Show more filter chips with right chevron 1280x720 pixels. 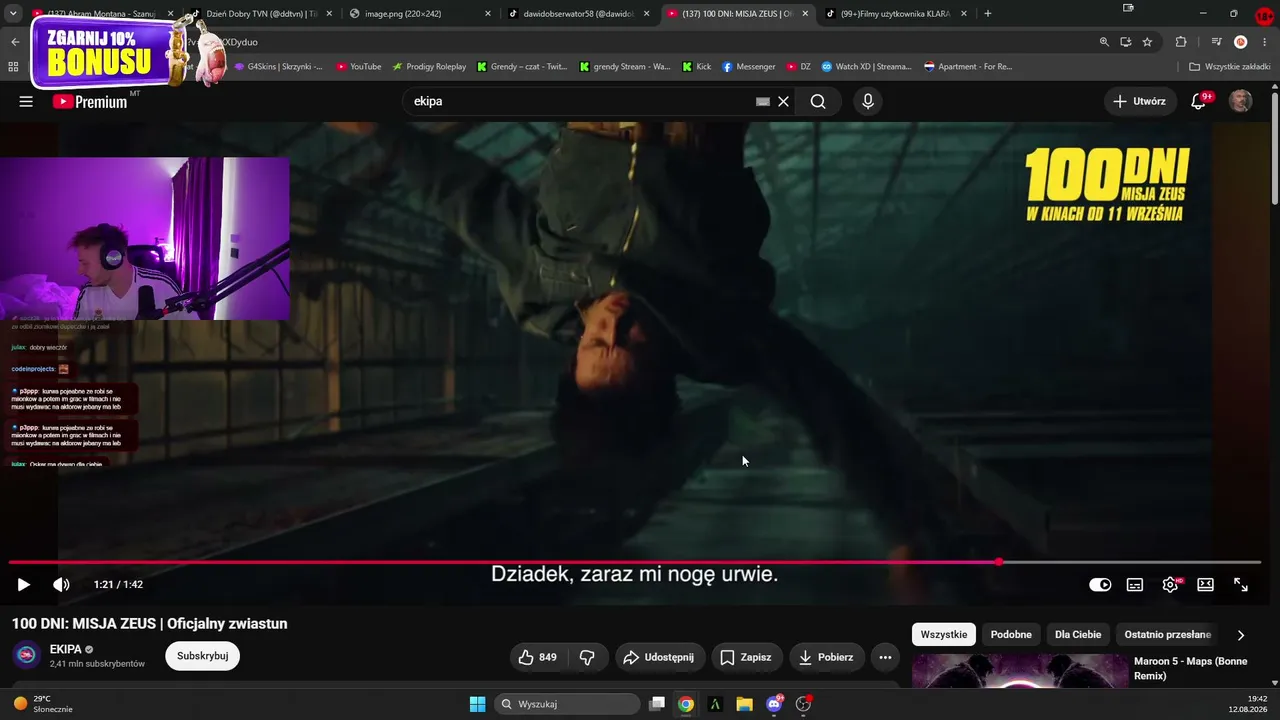click(1241, 635)
